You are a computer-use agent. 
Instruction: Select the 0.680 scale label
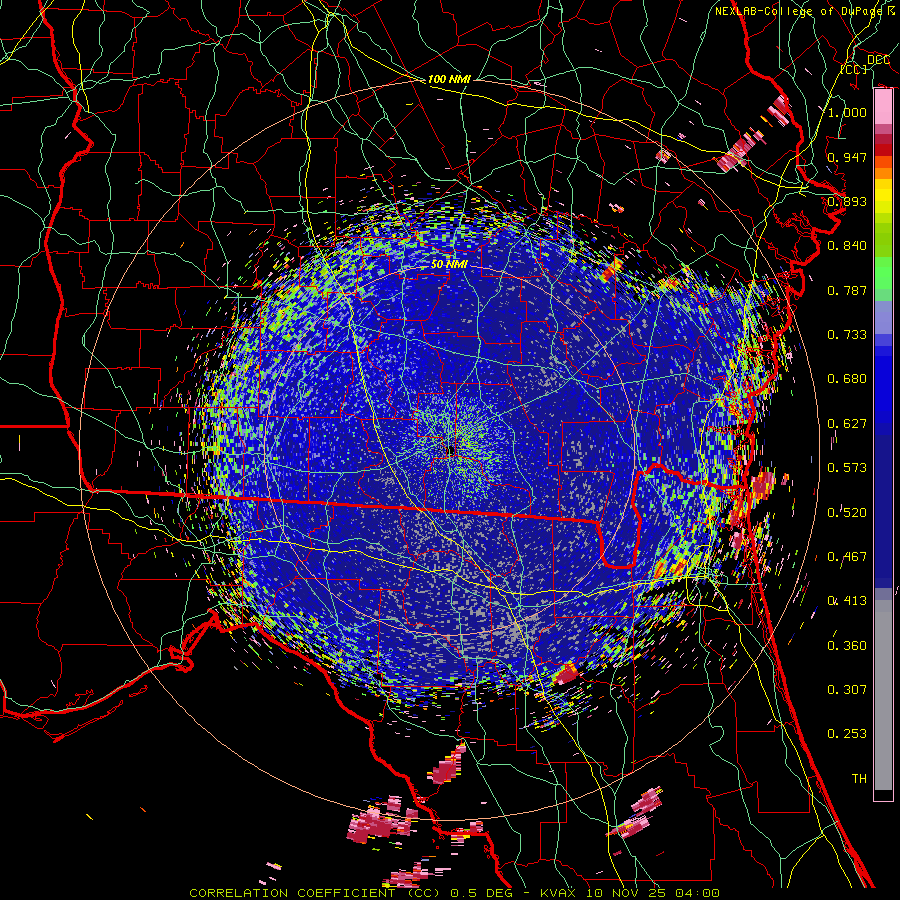pyautogui.click(x=847, y=379)
